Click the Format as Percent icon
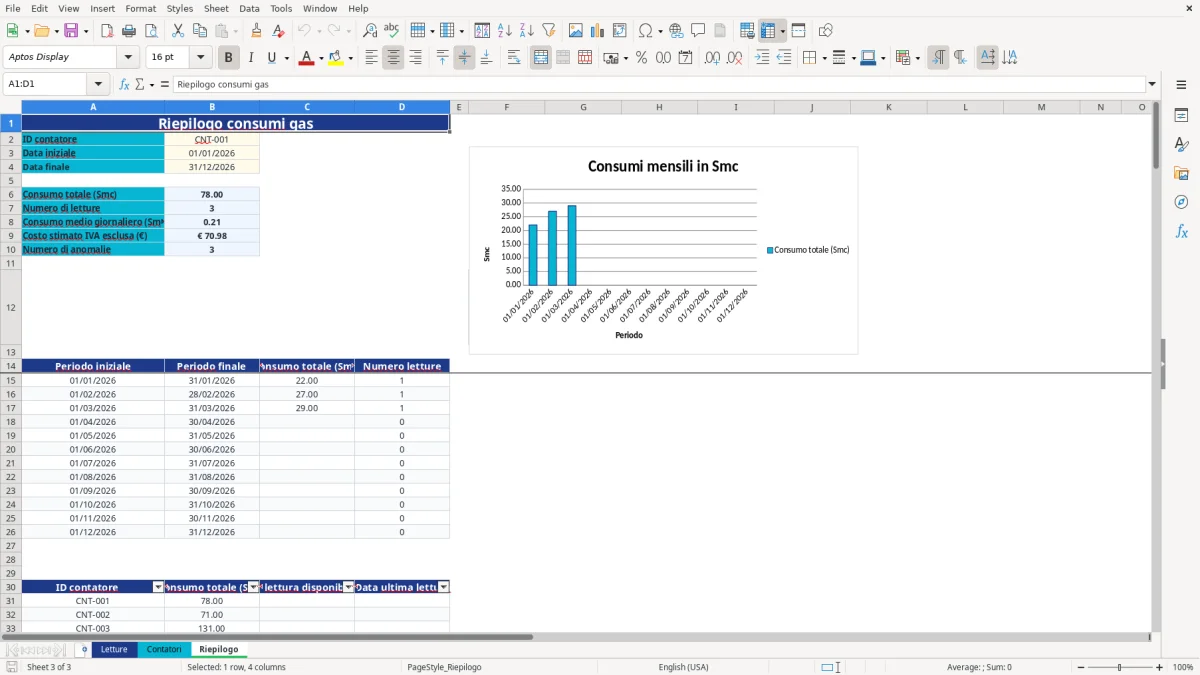Screen dimensions: 1200x675 642,58
